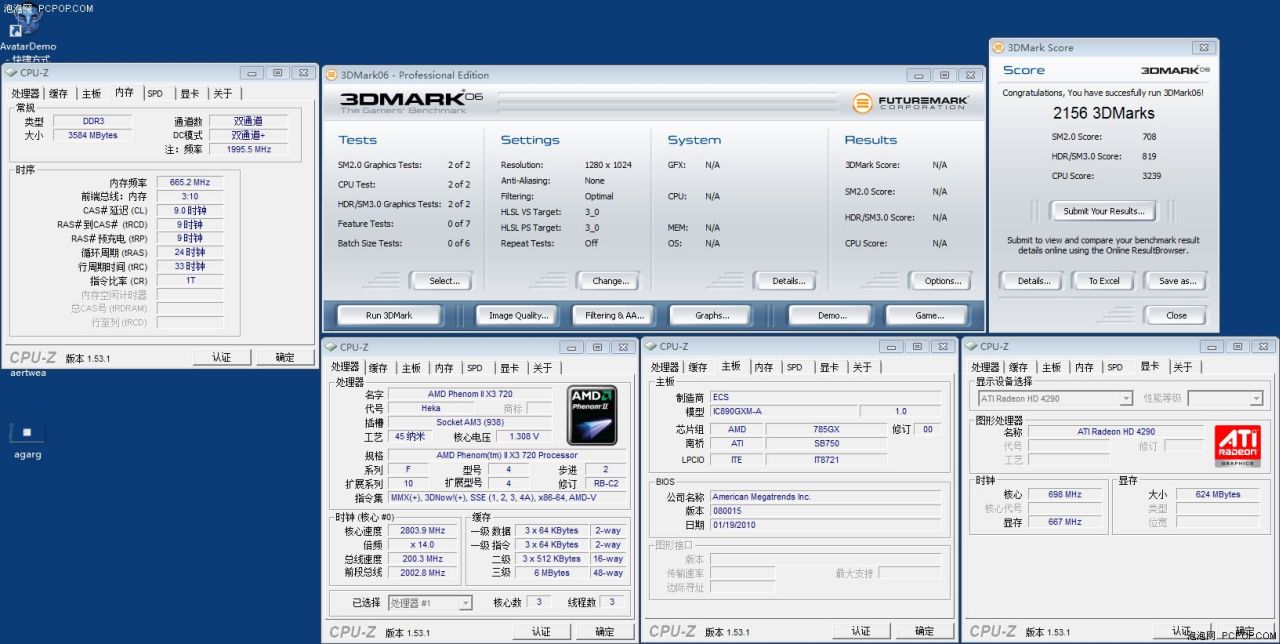Click title bar icon of 3DMark Score window
Image resolution: width=1280 pixels, height=644 pixels.
pos(999,47)
